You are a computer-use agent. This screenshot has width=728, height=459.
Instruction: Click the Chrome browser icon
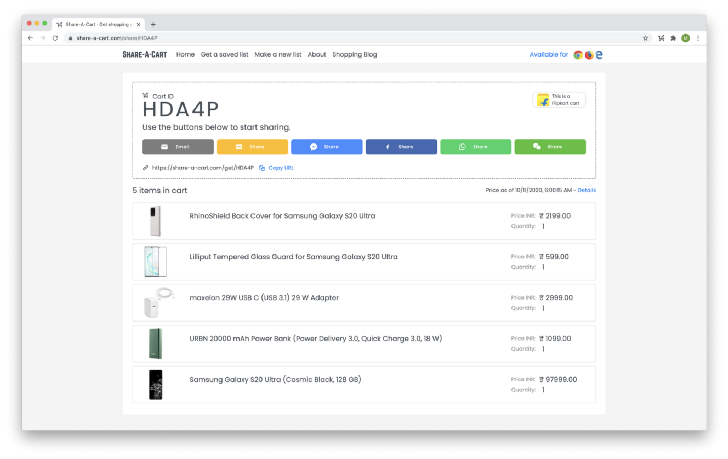pos(578,55)
